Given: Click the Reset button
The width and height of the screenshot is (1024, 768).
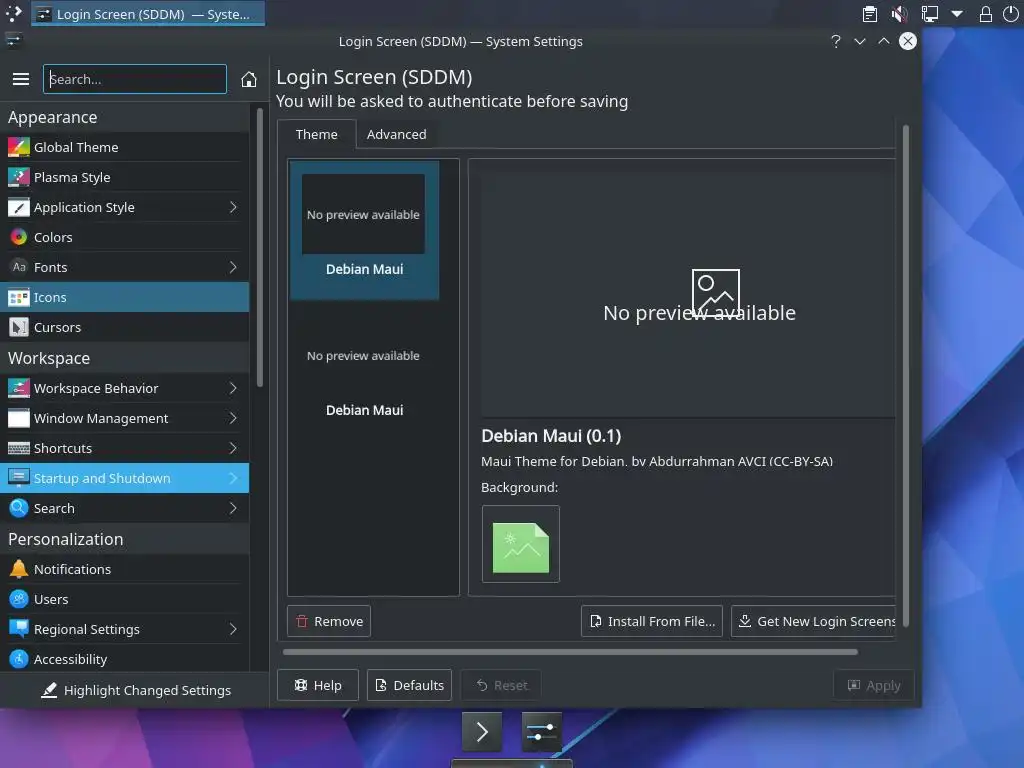Looking at the screenshot, I should tap(501, 685).
